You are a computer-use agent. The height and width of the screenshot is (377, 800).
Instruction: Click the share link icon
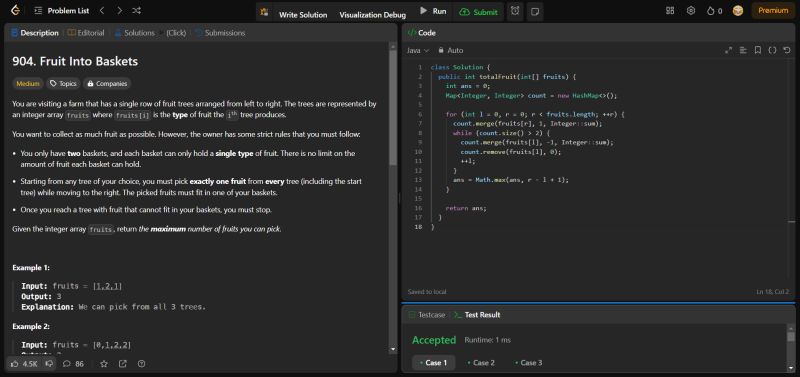(122, 364)
